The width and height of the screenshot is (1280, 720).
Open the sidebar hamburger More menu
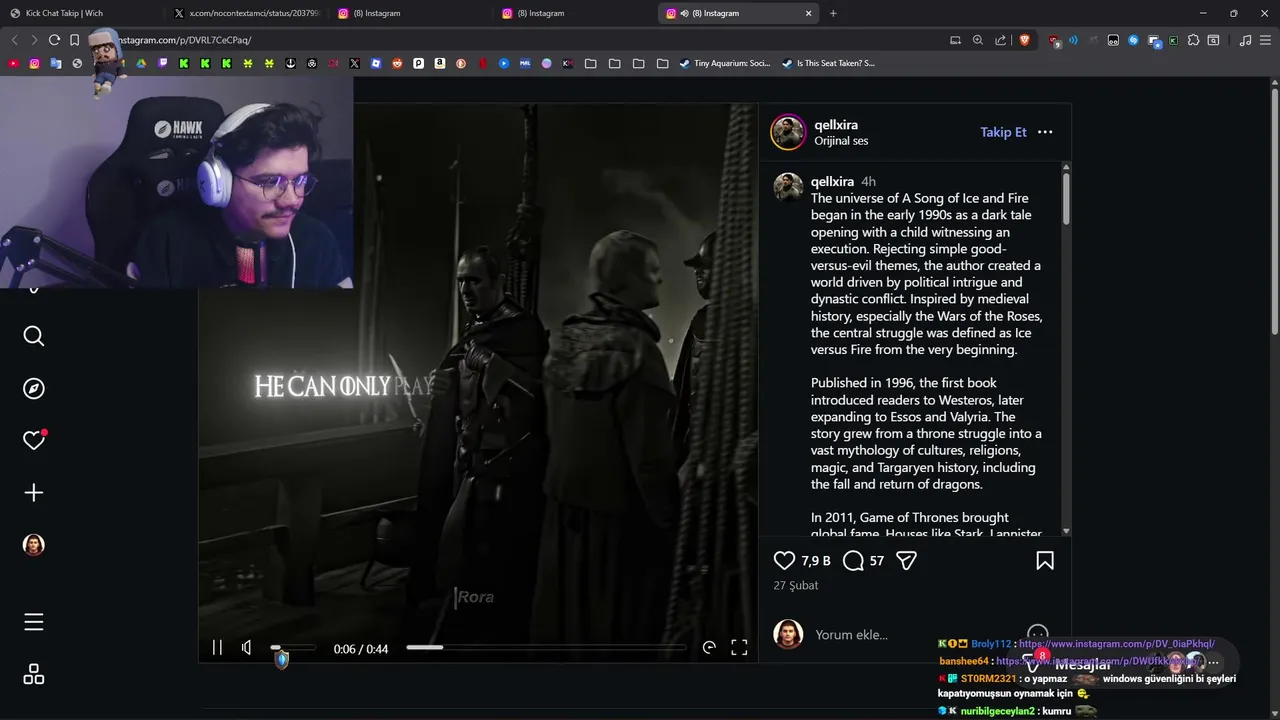(x=34, y=622)
